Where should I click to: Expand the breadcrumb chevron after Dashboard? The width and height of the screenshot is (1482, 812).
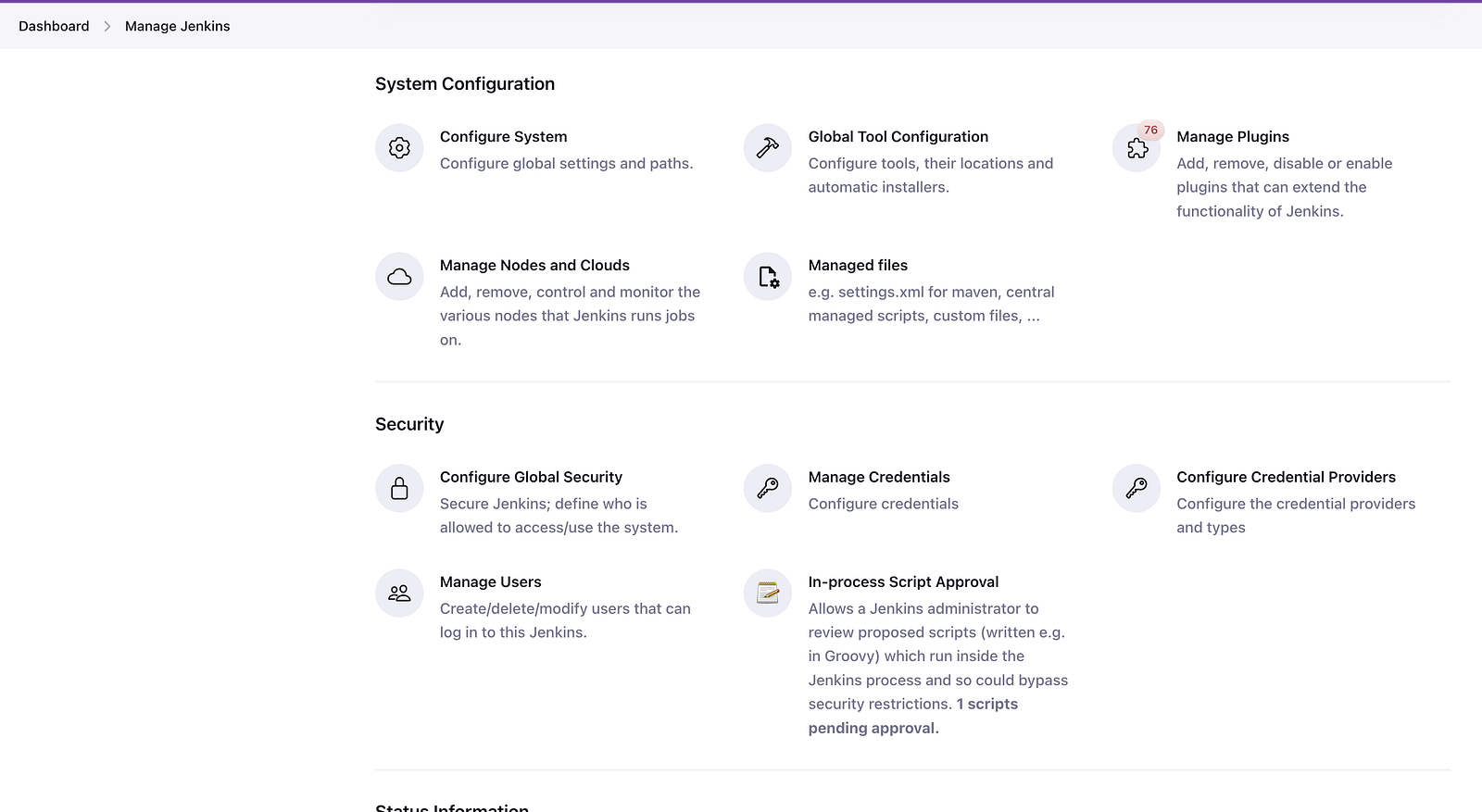click(107, 26)
